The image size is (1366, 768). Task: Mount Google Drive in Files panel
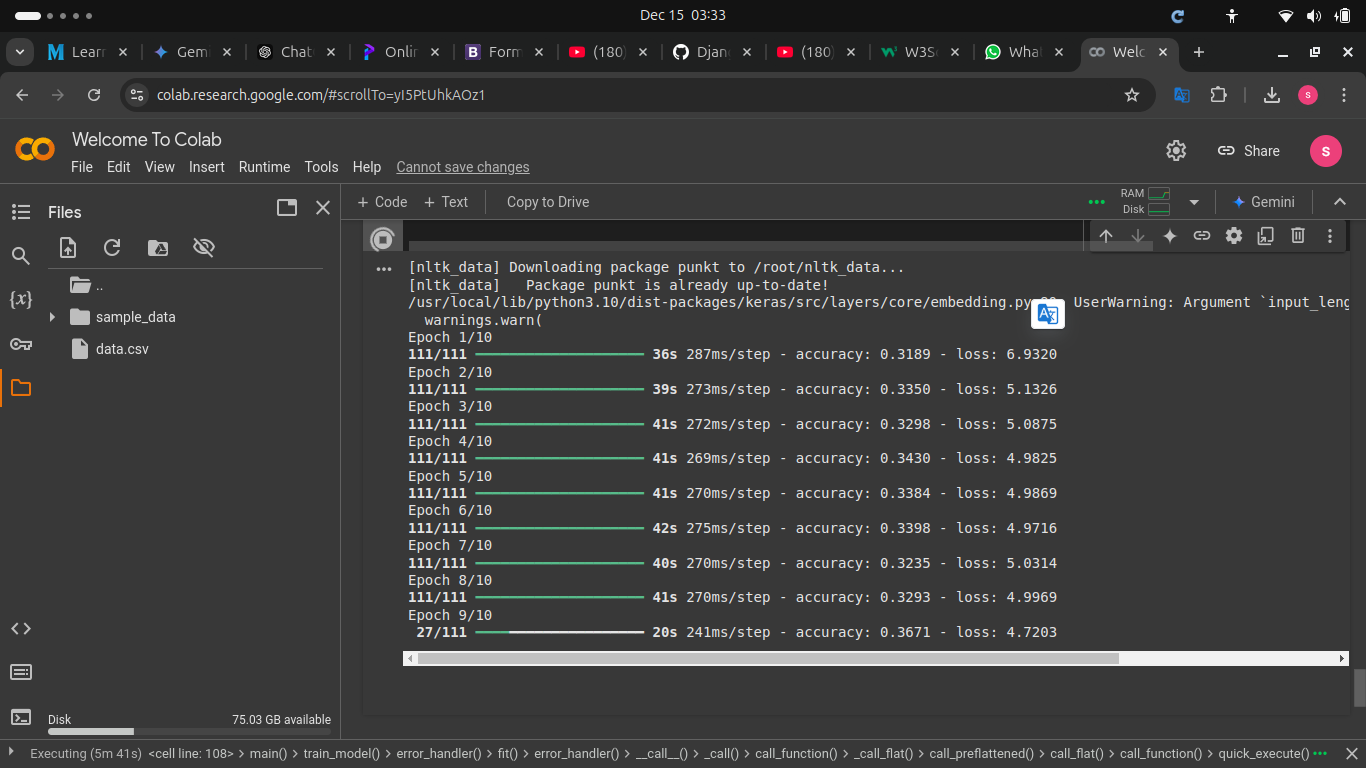pyautogui.click(x=158, y=248)
